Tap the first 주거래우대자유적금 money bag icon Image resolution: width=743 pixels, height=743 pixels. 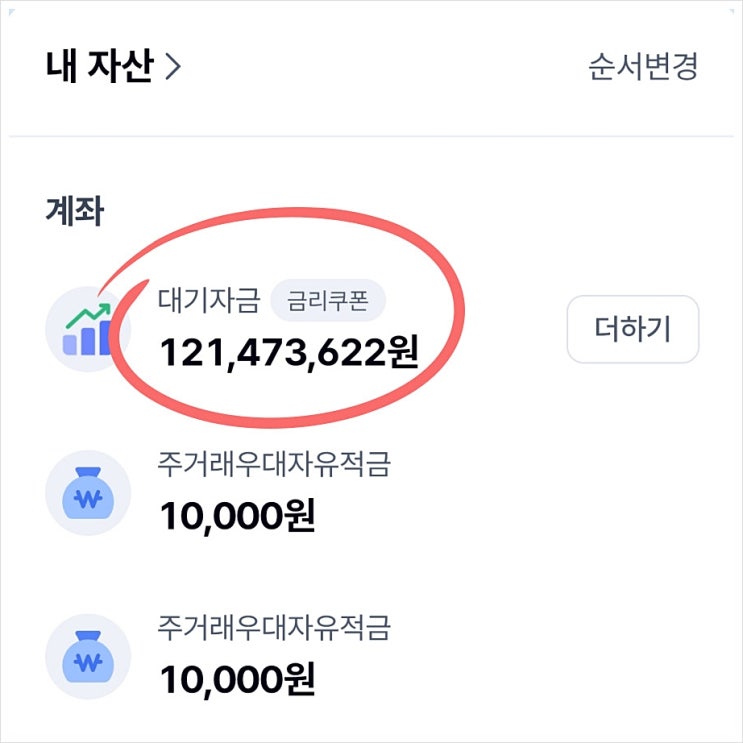tap(89, 492)
